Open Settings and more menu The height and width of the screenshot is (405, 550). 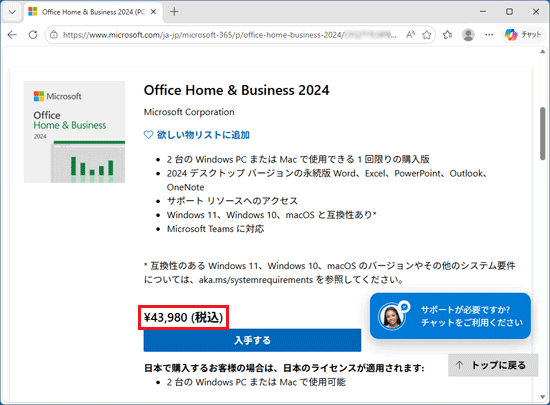coord(489,35)
